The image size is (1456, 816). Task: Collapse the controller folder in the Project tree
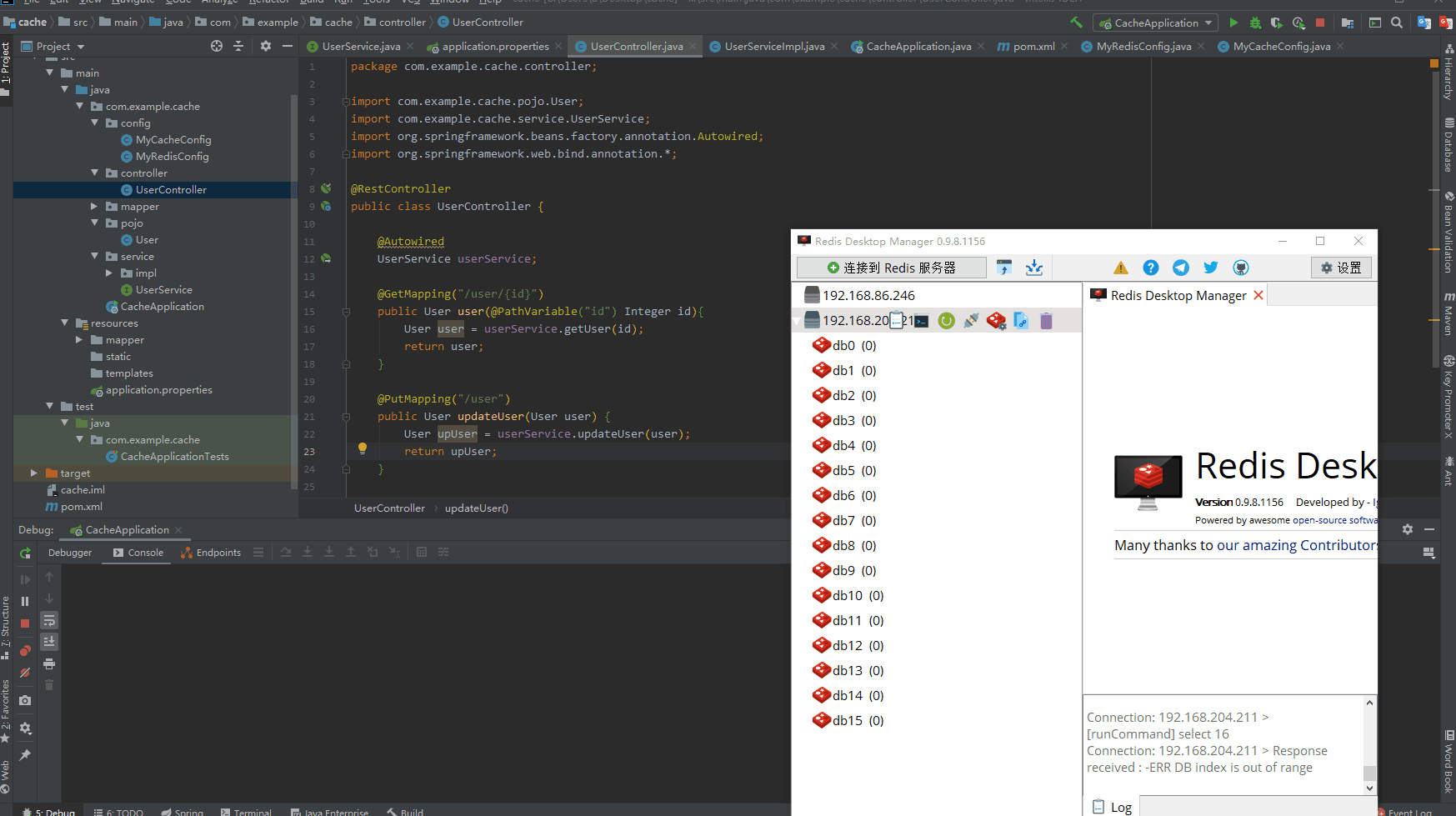click(x=94, y=173)
